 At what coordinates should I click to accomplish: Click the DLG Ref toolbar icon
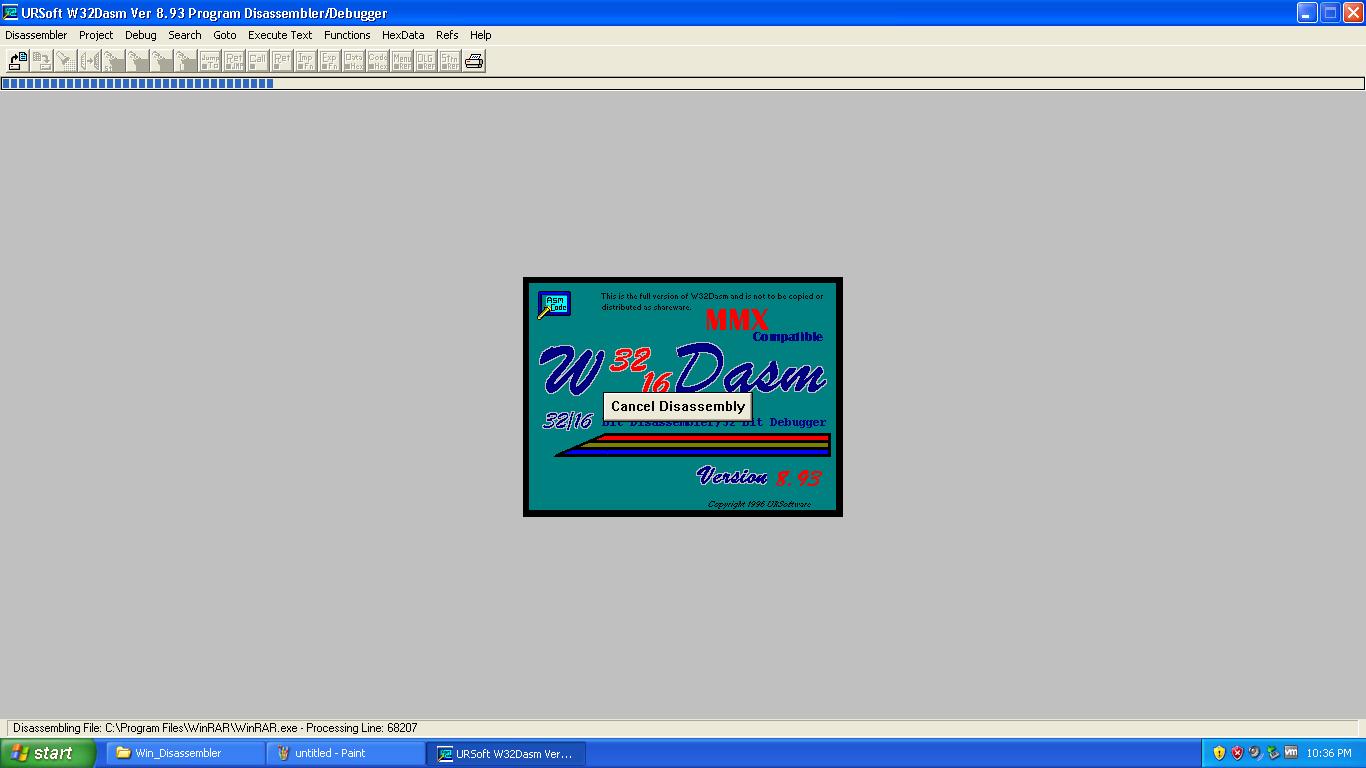(425, 61)
